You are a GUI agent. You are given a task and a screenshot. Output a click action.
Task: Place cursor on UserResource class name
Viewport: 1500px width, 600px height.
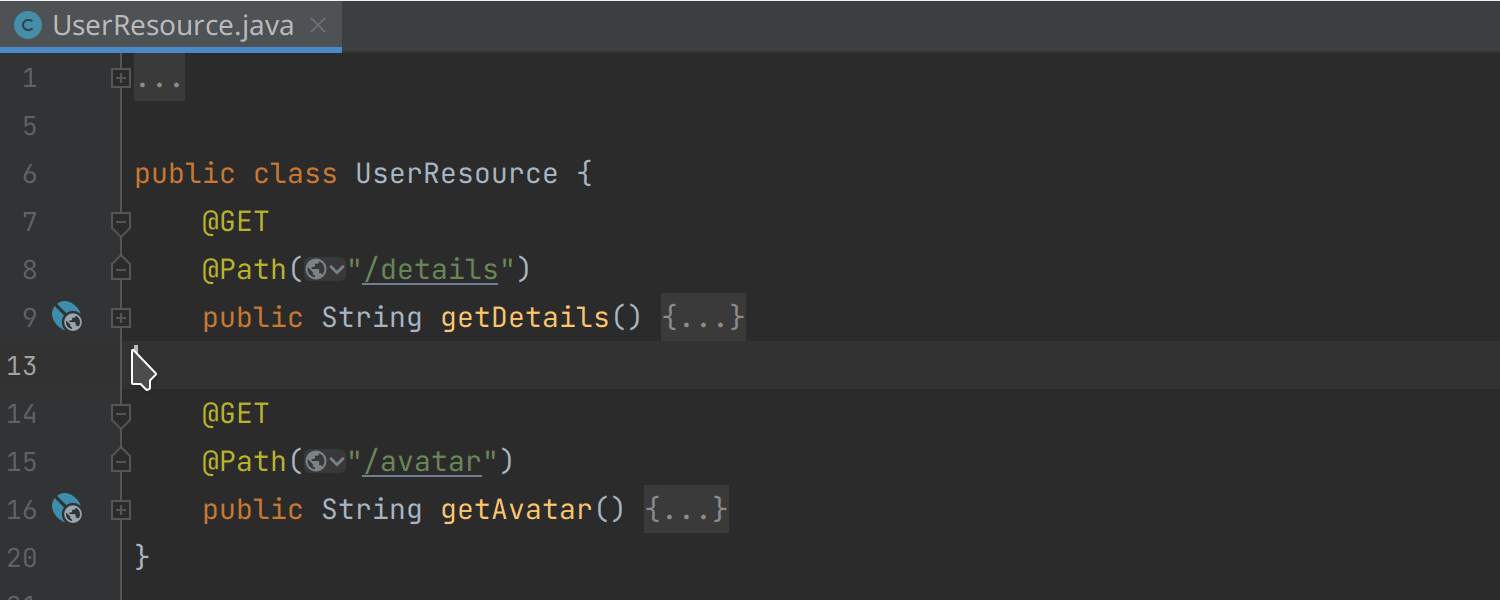pos(457,173)
